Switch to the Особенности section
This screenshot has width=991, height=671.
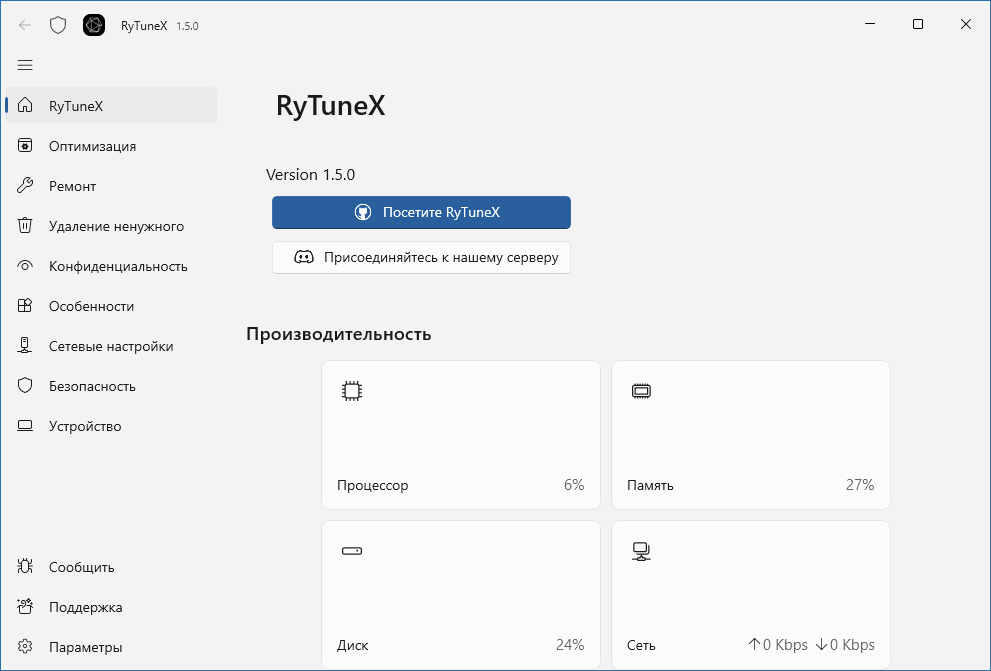click(91, 306)
